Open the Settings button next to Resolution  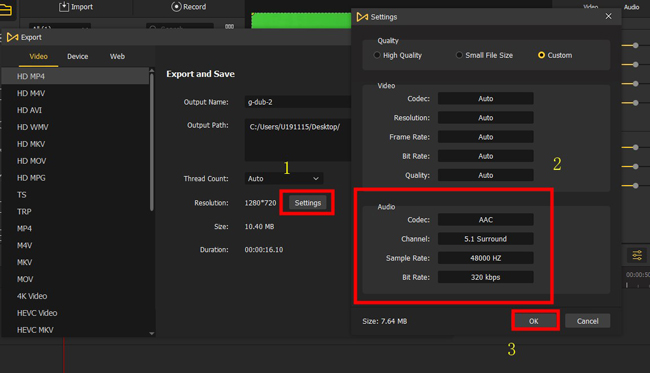(308, 203)
